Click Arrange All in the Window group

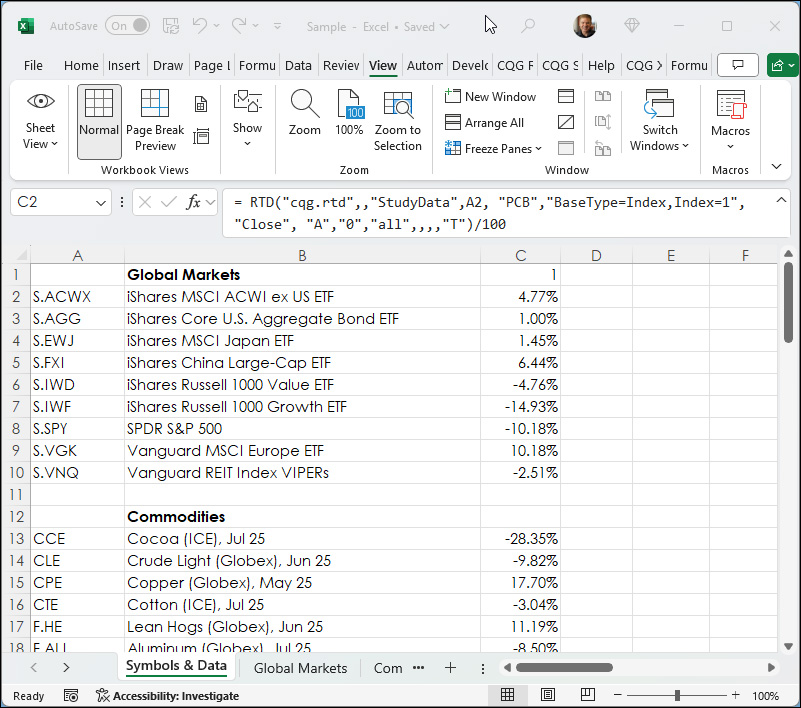pyautogui.click(x=484, y=123)
